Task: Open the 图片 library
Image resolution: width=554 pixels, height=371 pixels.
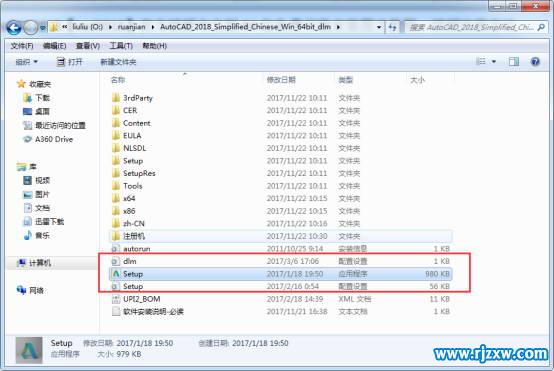Action: pyautogui.click(x=36, y=194)
